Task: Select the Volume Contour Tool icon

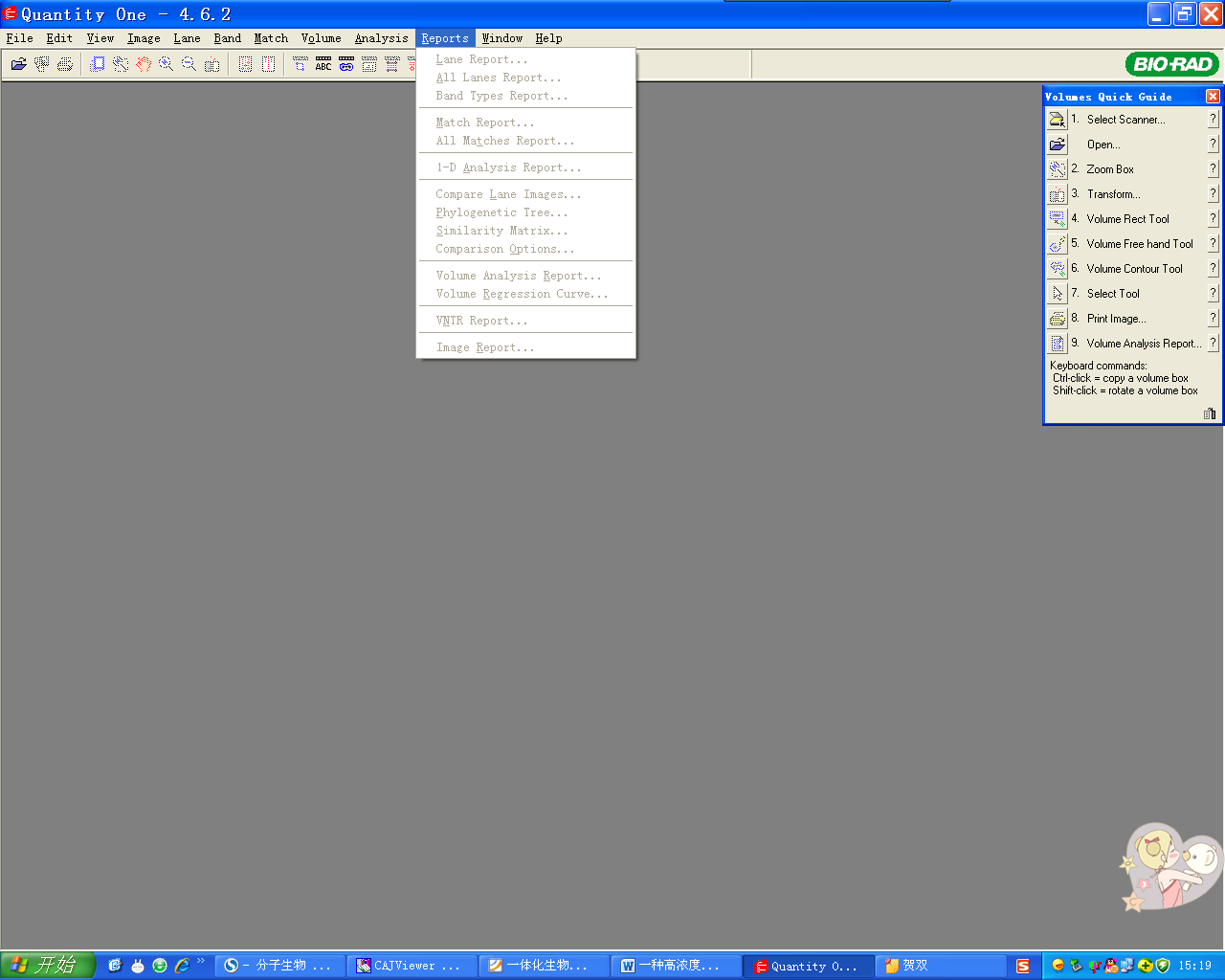Action: [x=1058, y=269]
